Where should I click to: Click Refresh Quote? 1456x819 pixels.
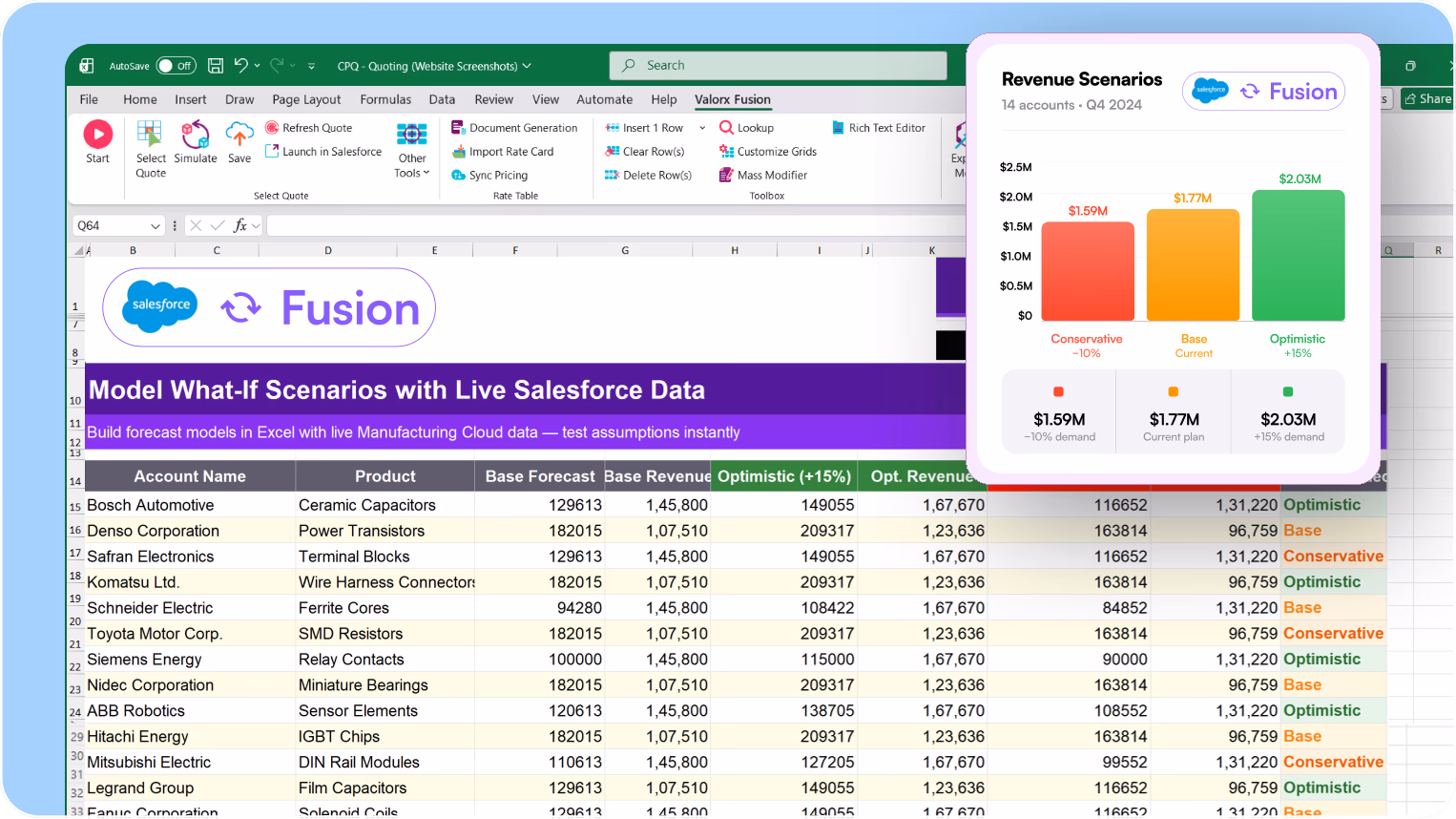[308, 128]
